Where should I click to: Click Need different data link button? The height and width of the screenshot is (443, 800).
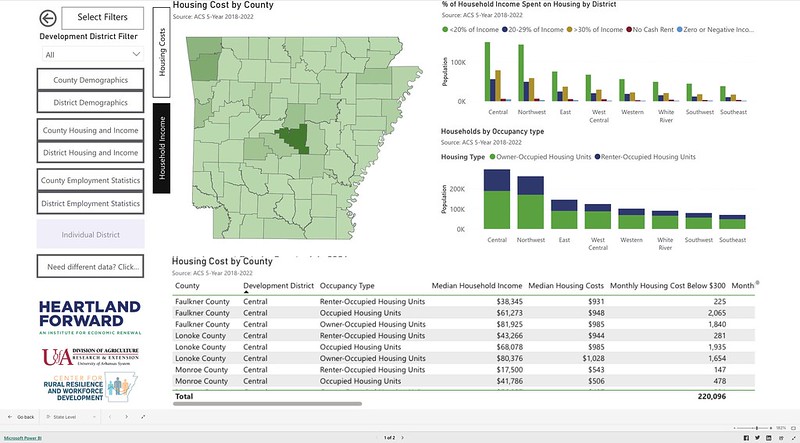90,266
